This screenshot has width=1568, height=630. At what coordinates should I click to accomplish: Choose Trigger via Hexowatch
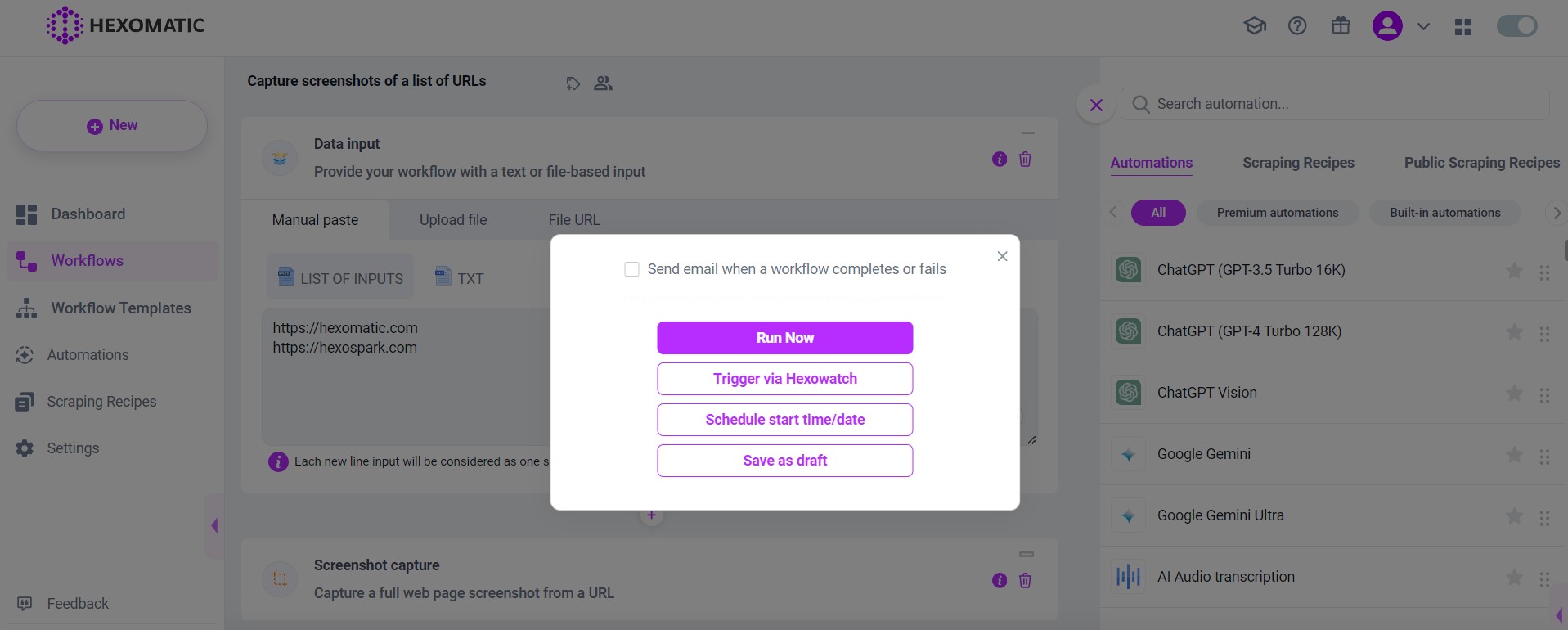coord(784,378)
